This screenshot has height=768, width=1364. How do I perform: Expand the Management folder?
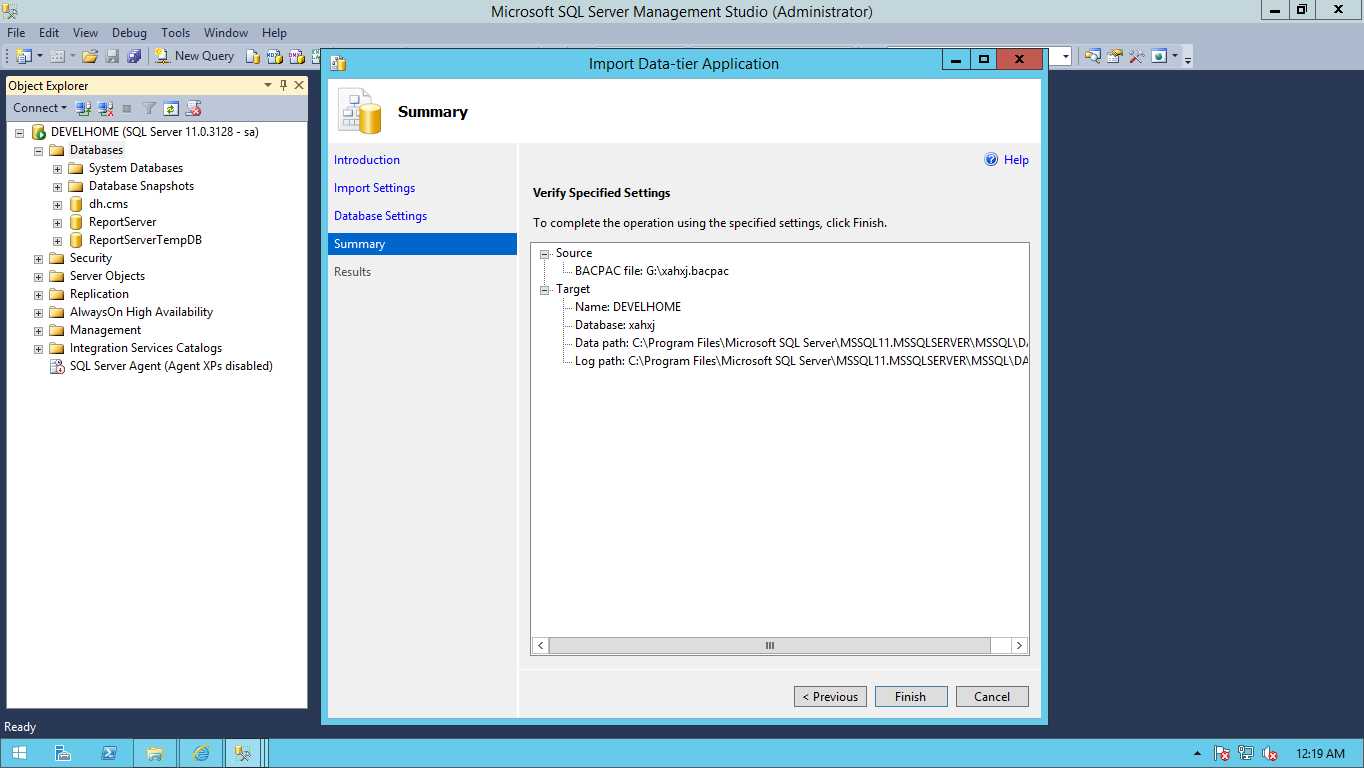(x=38, y=330)
